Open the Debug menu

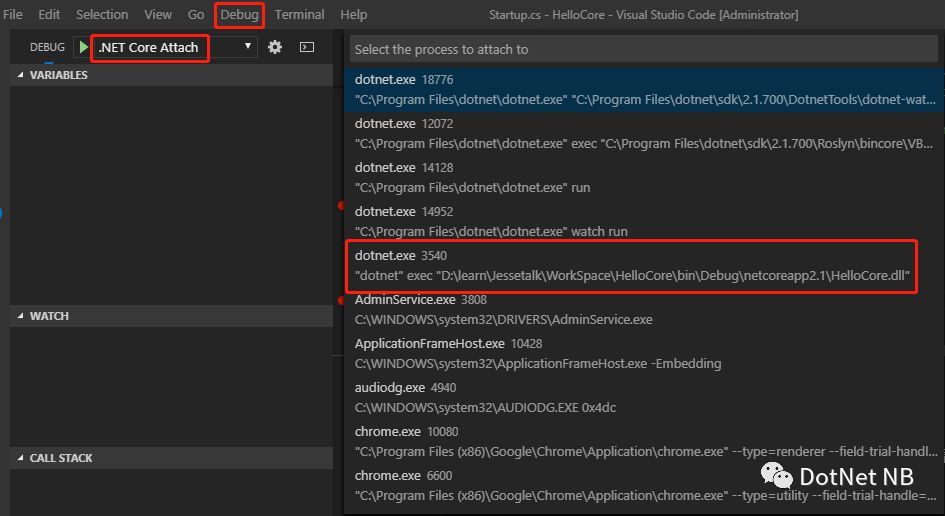click(239, 14)
